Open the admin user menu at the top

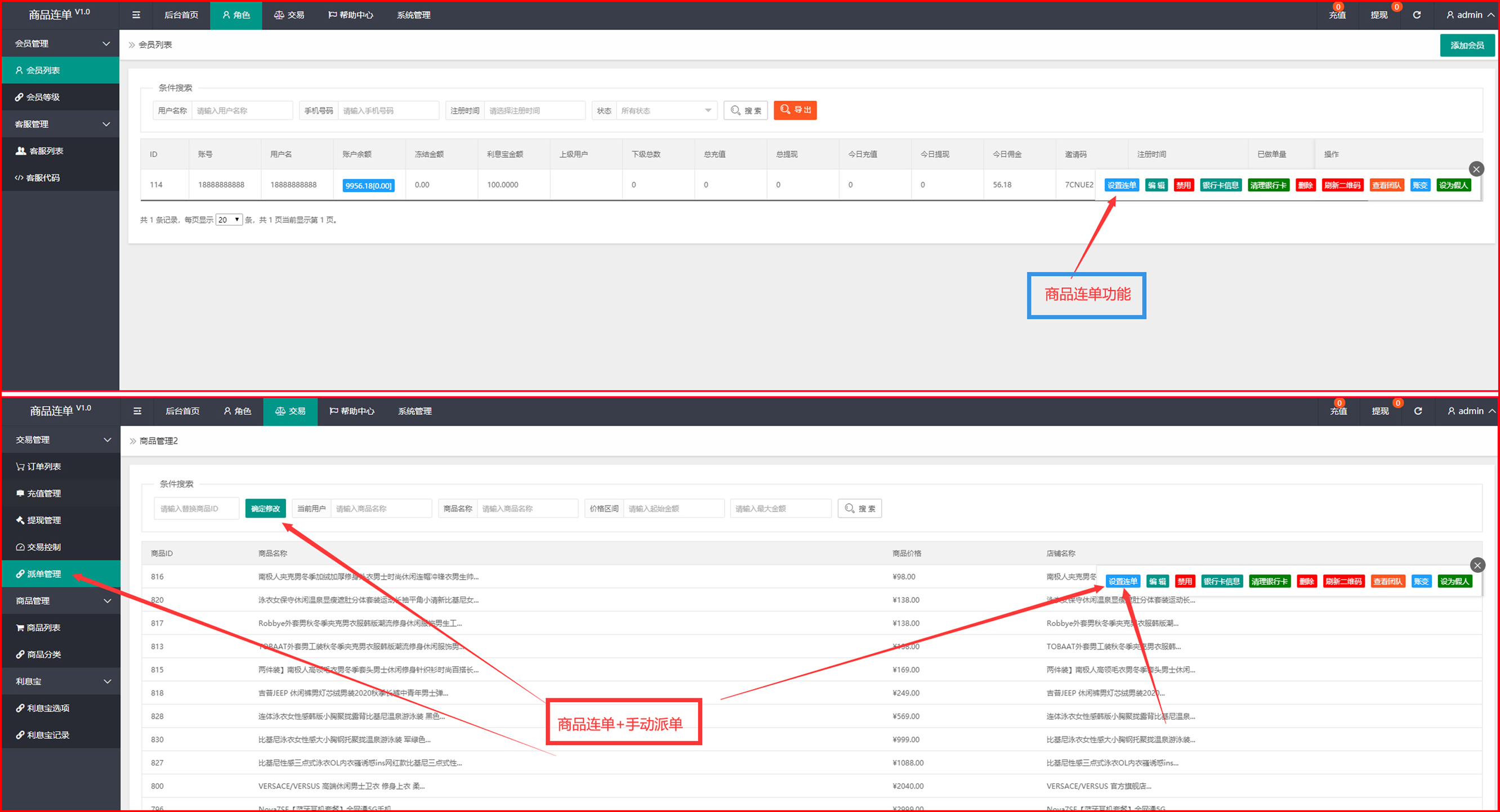tap(1468, 15)
